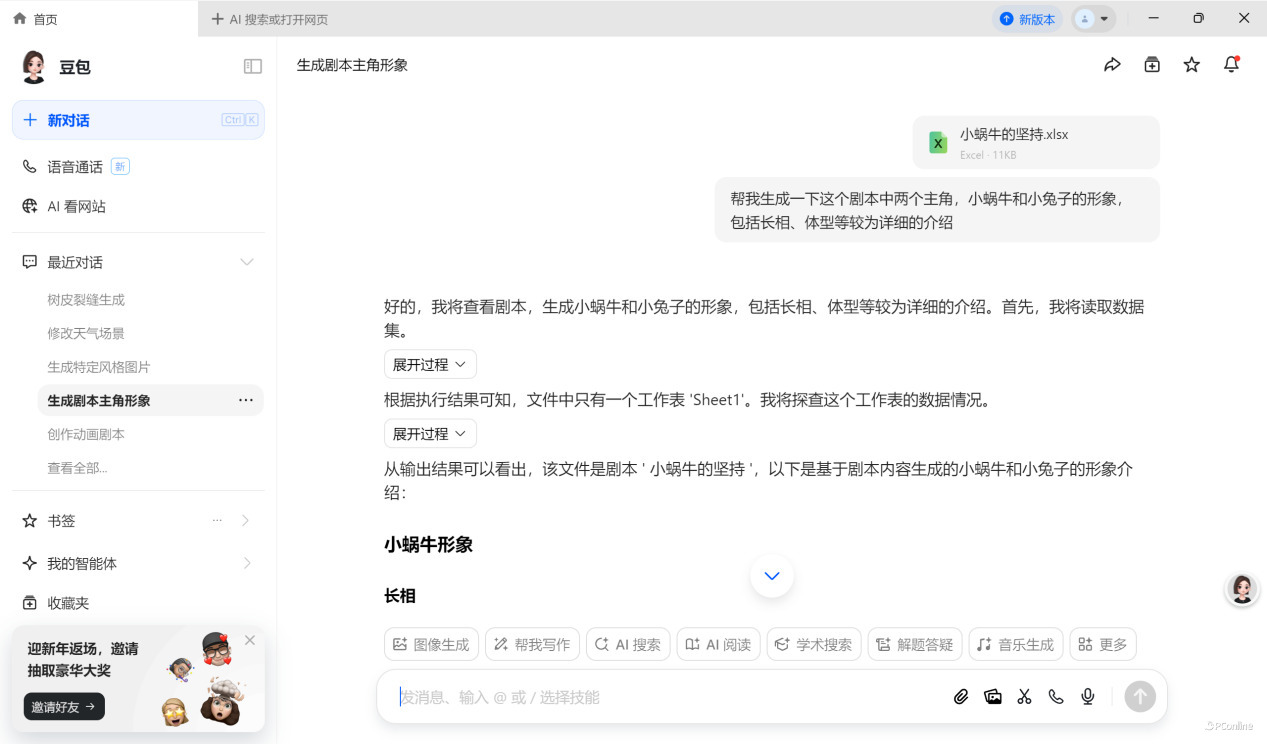Click the 新对话 button
The image size is (1267, 744).
coord(138,120)
